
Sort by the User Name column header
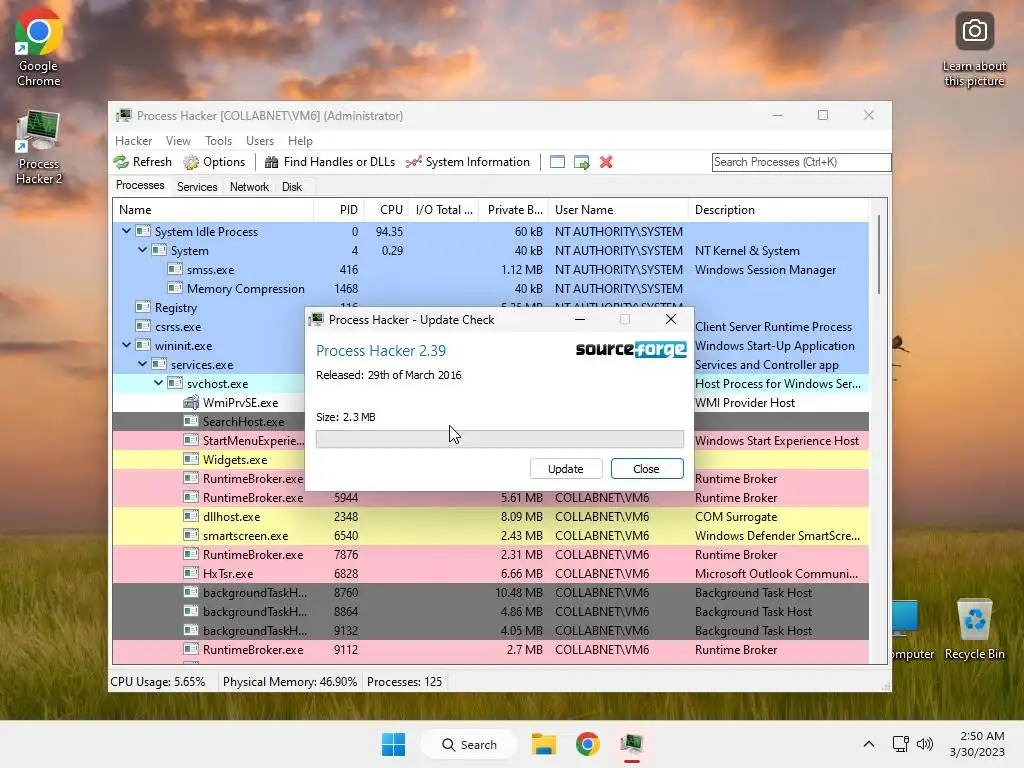pyautogui.click(x=618, y=210)
